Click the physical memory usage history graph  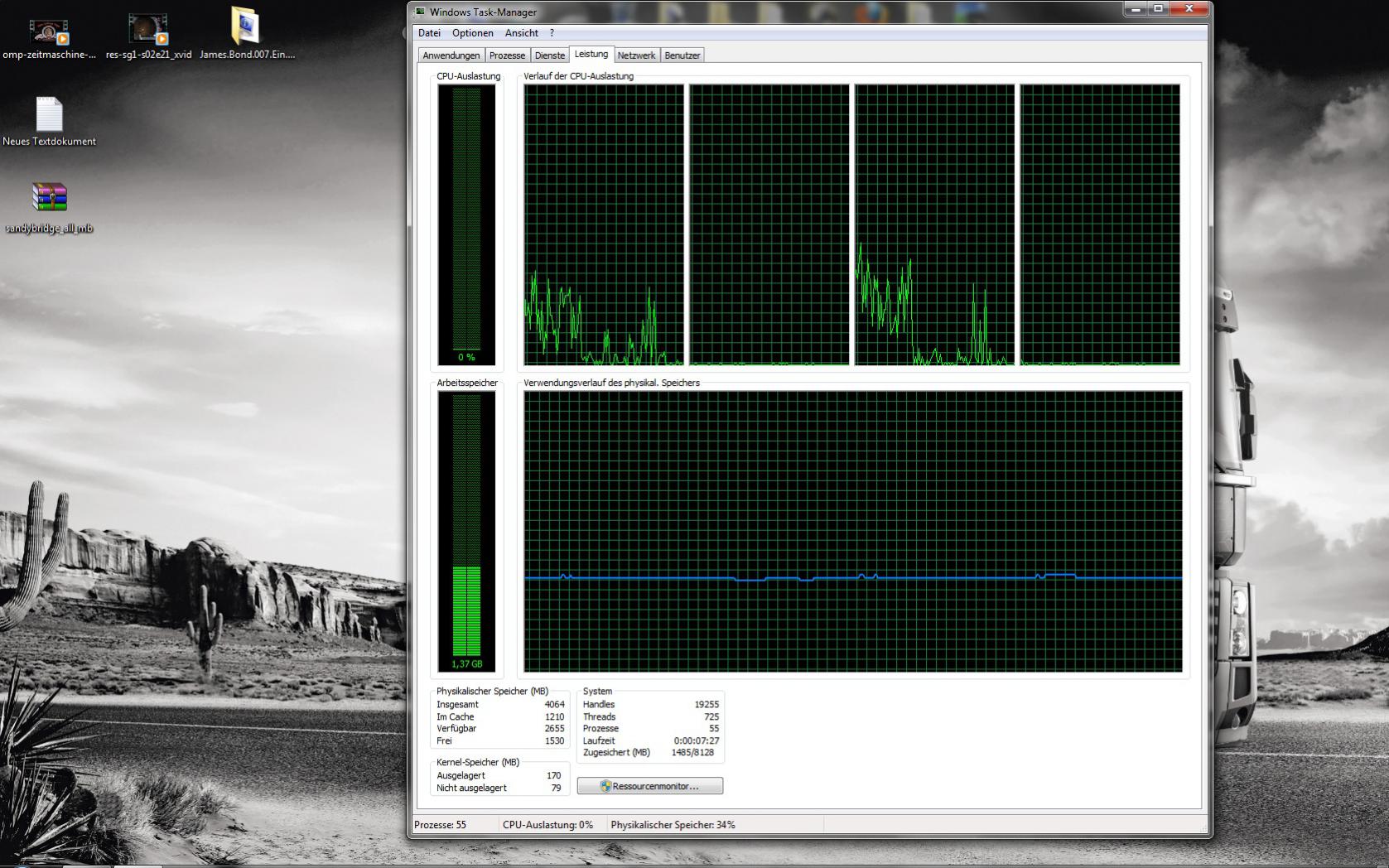click(x=853, y=531)
